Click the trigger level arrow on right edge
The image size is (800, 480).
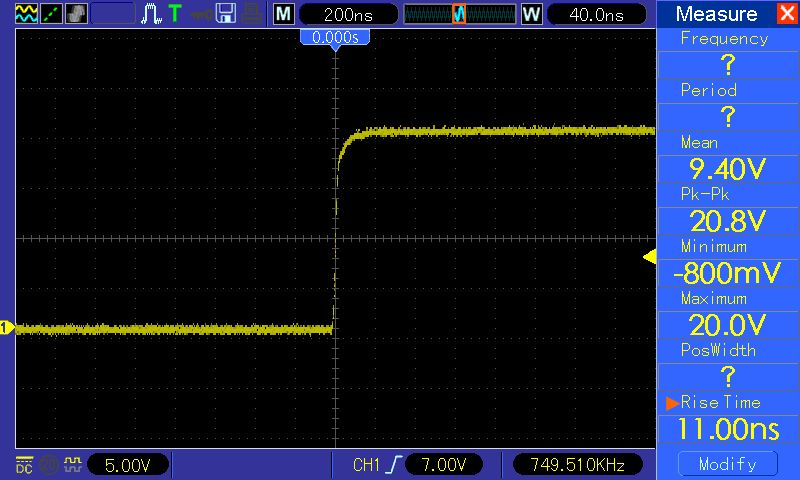648,257
